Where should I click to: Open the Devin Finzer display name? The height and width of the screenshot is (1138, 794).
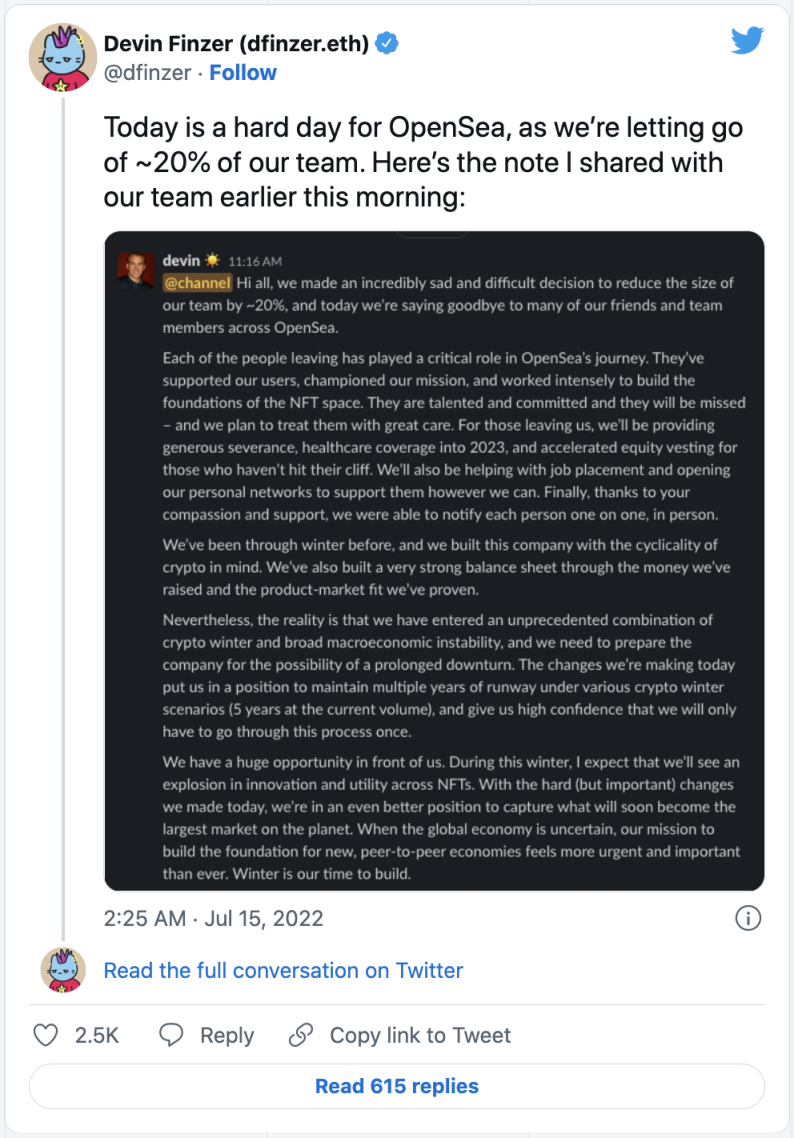click(x=237, y=44)
